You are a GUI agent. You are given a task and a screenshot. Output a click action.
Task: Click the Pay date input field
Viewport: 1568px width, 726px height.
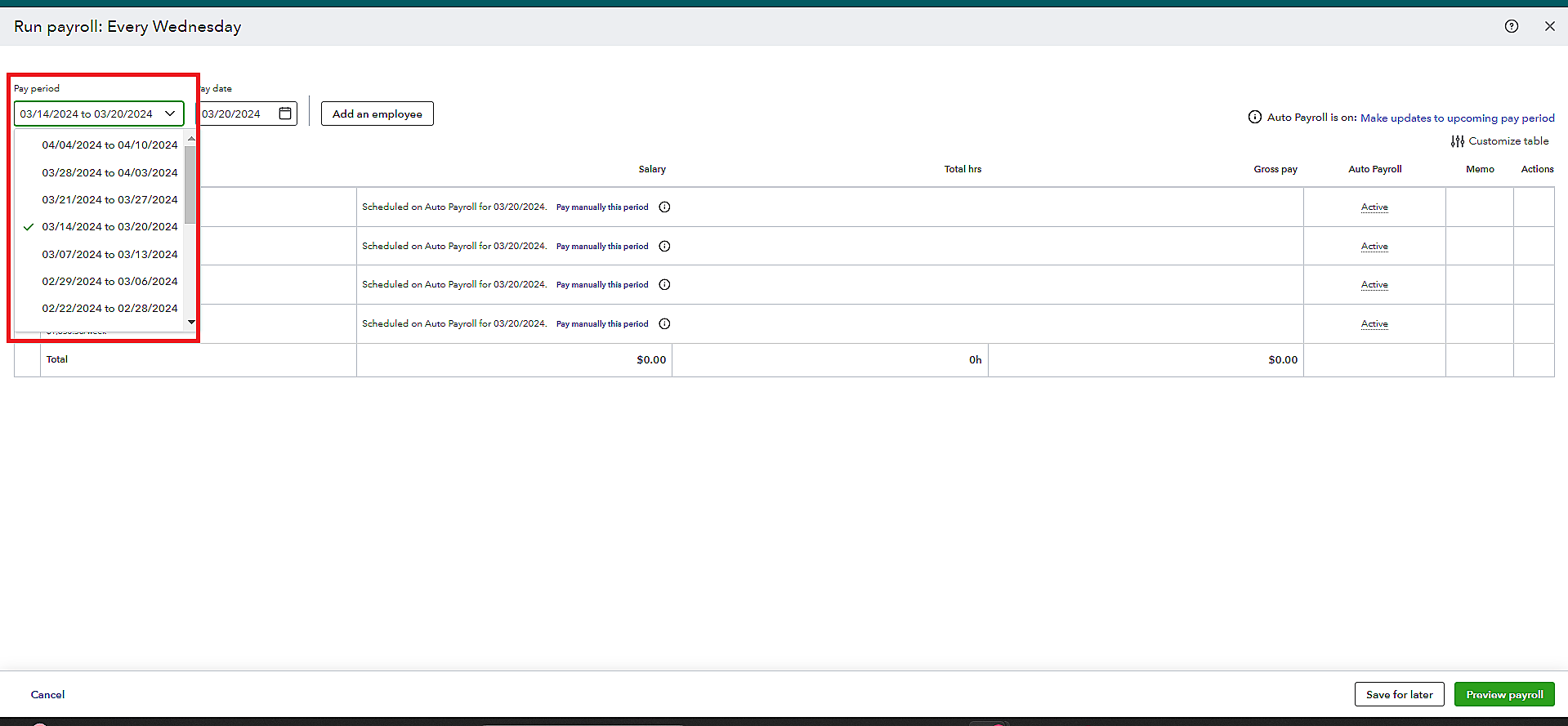point(247,114)
